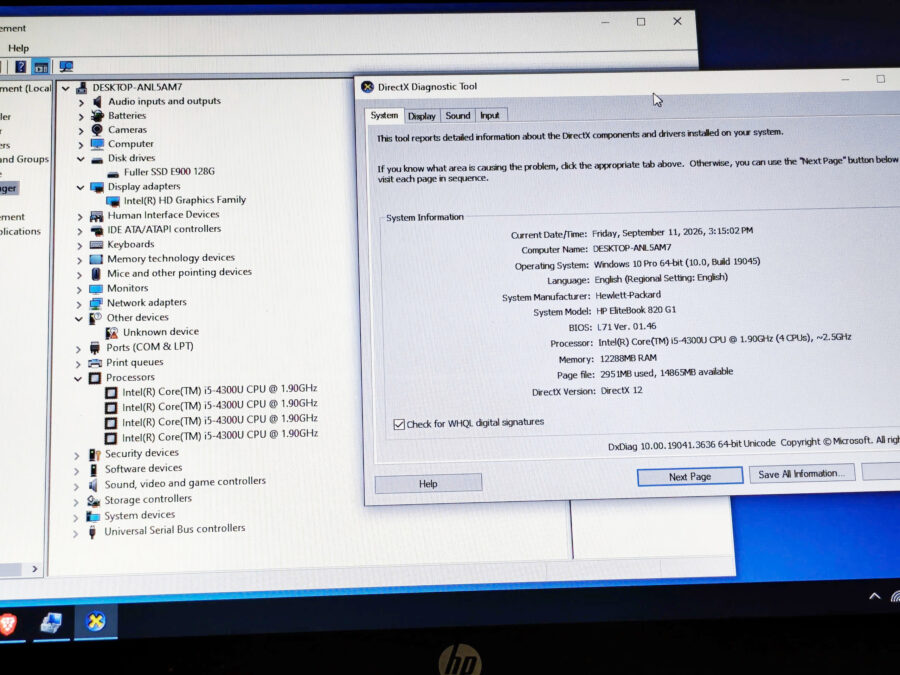The height and width of the screenshot is (675, 900).
Task: Select the Print queues category
Action: 134,363
